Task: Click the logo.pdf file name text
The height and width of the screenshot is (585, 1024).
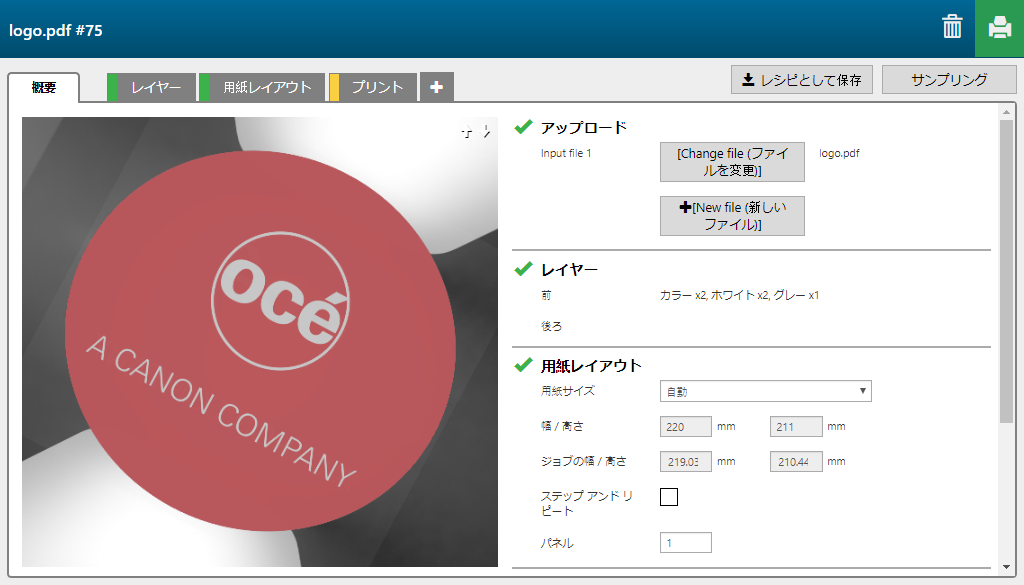Action: [839, 153]
